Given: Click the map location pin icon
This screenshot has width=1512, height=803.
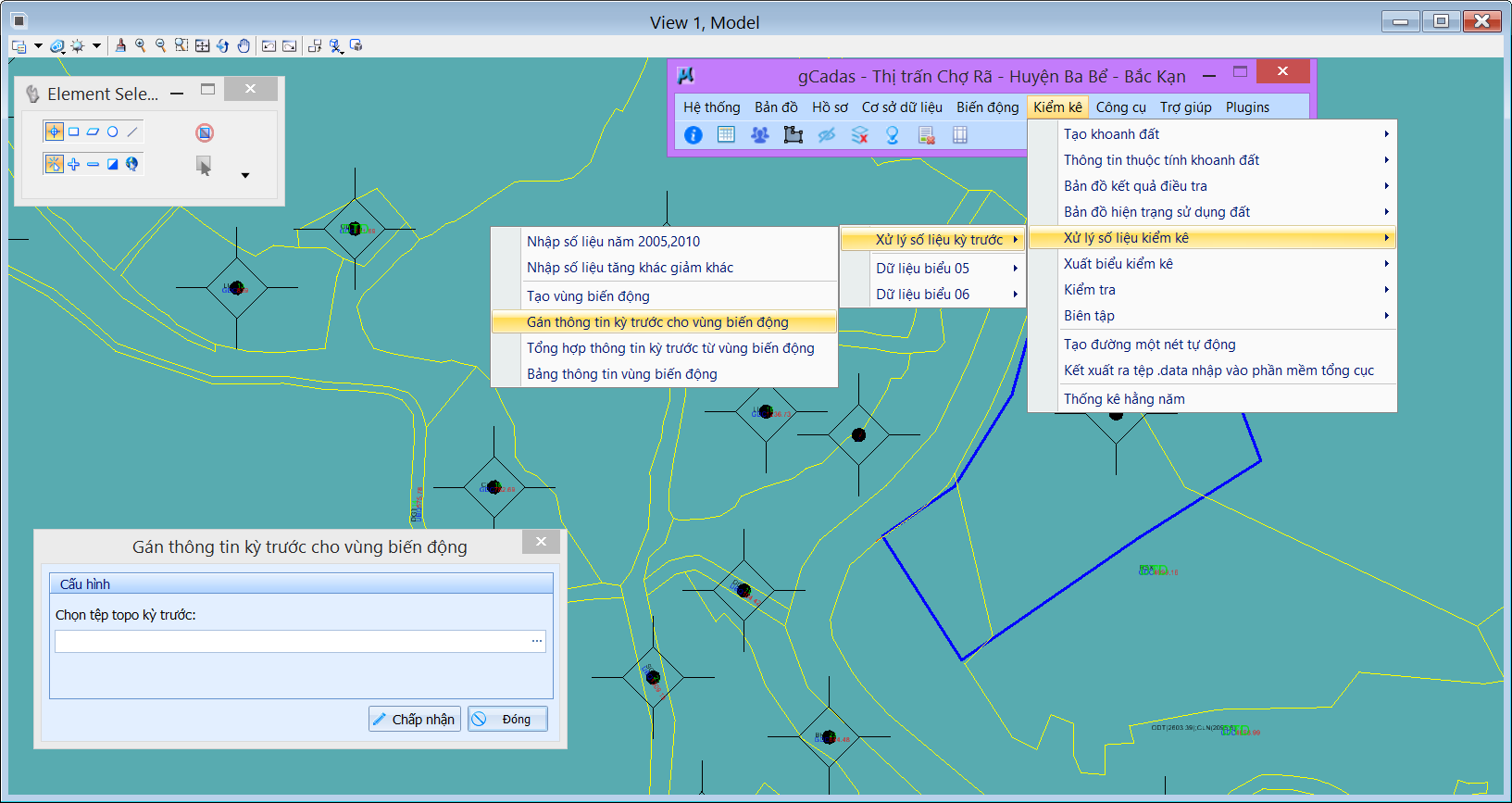Looking at the screenshot, I should click(893, 135).
